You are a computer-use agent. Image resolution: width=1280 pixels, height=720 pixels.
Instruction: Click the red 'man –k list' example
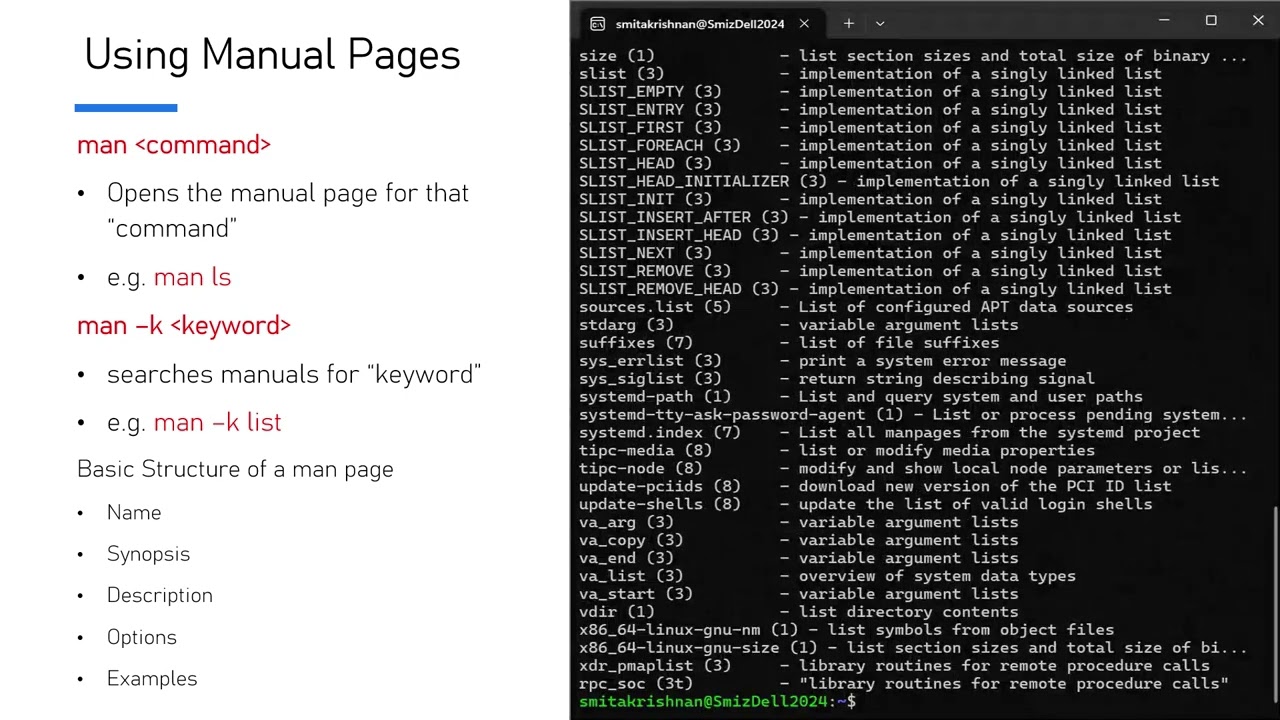(x=217, y=422)
